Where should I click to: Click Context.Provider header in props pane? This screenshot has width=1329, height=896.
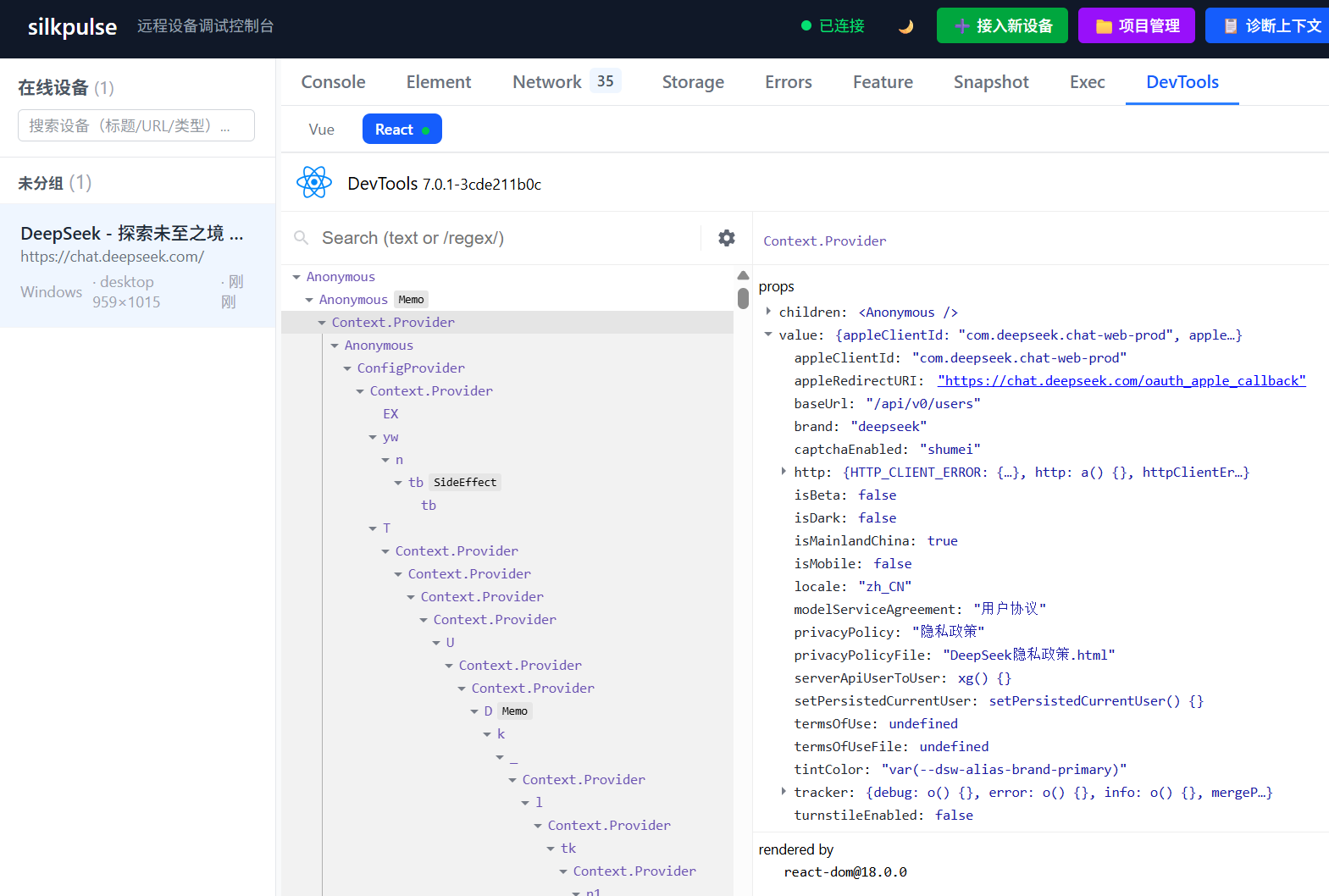click(x=825, y=241)
